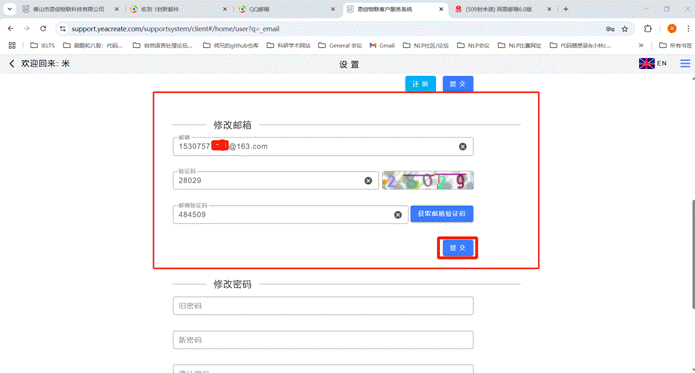Clear the 484509 email code input
This screenshot has width=695, height=373.
tap(398, 215)
